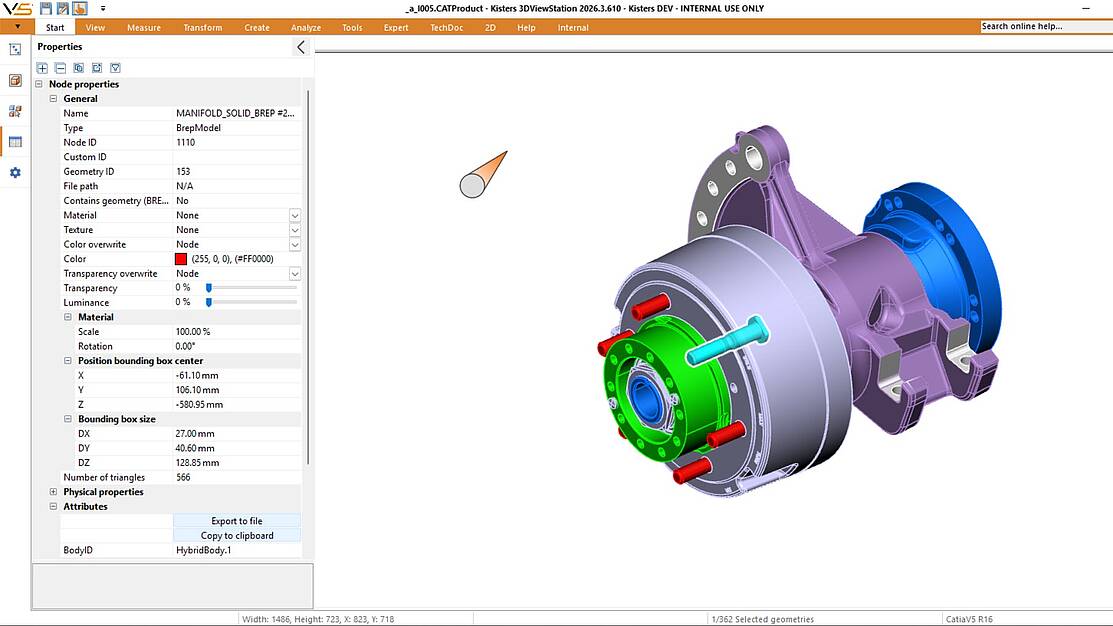Open the selection sets sidebar icon
This screenshot has width=1113, height=626.
15,111
